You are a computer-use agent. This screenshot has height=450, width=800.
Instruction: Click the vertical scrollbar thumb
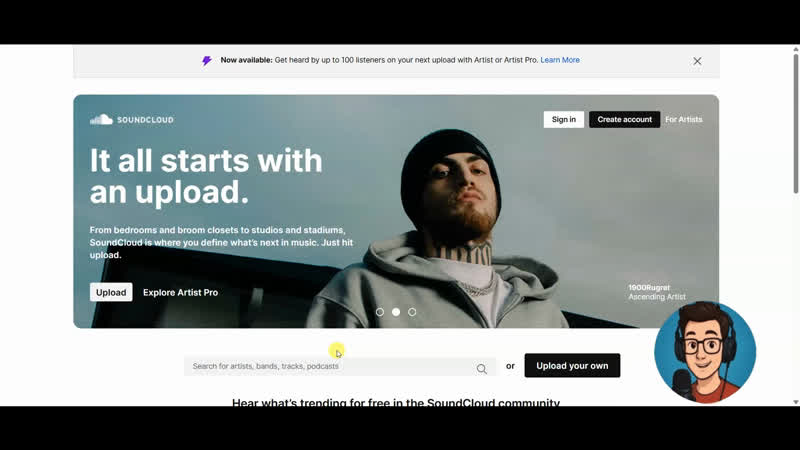(x=795, y=123)
